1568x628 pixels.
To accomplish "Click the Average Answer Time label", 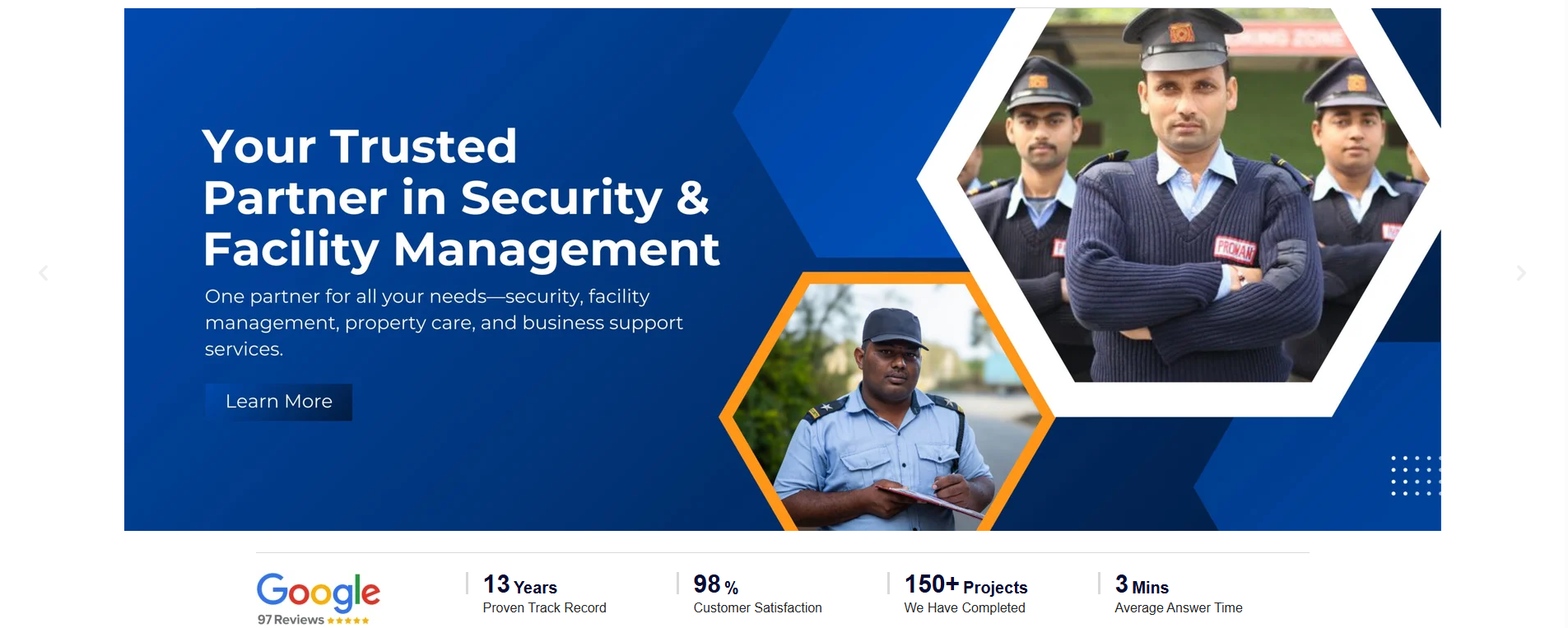I will pos(1178,608).
